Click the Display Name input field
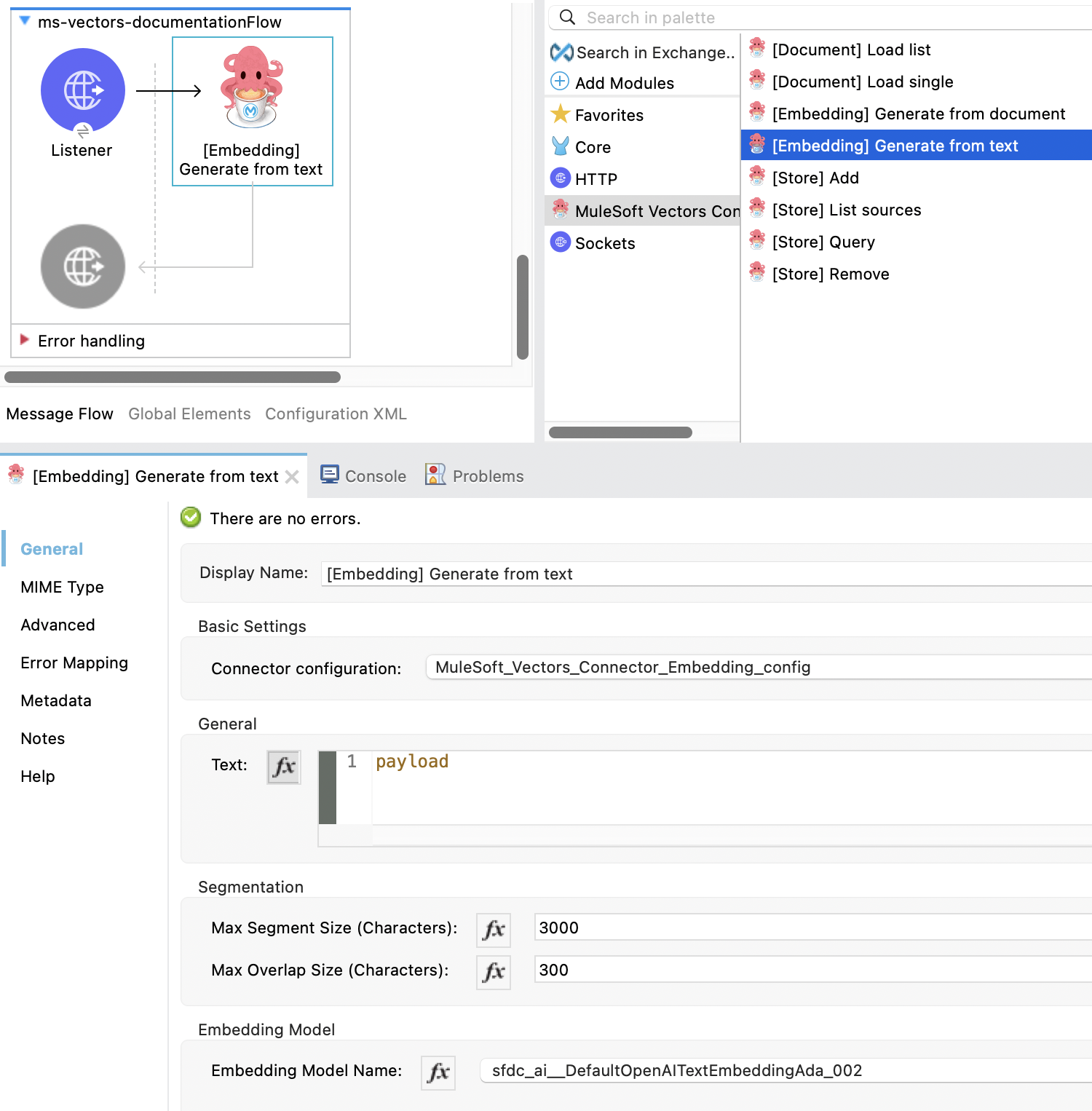The width and height of the screenshot is (1092, 1111). pos(706,574)
